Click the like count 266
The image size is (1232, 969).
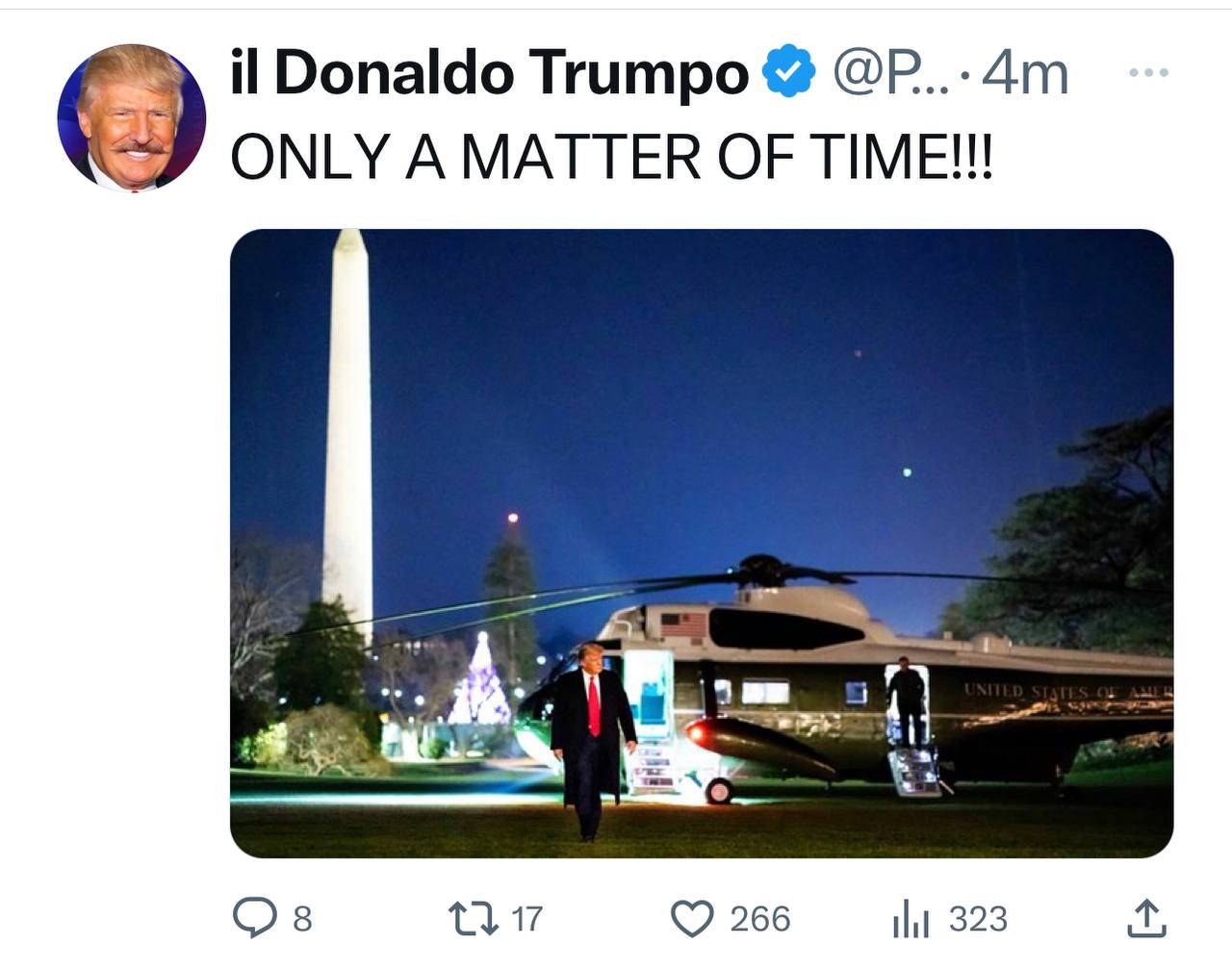[759, 919]
